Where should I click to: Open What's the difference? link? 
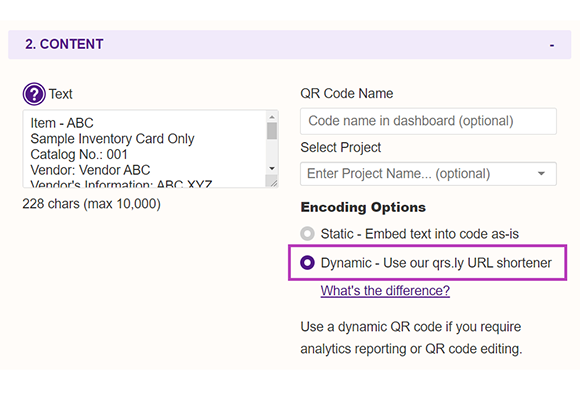(385, 291)
